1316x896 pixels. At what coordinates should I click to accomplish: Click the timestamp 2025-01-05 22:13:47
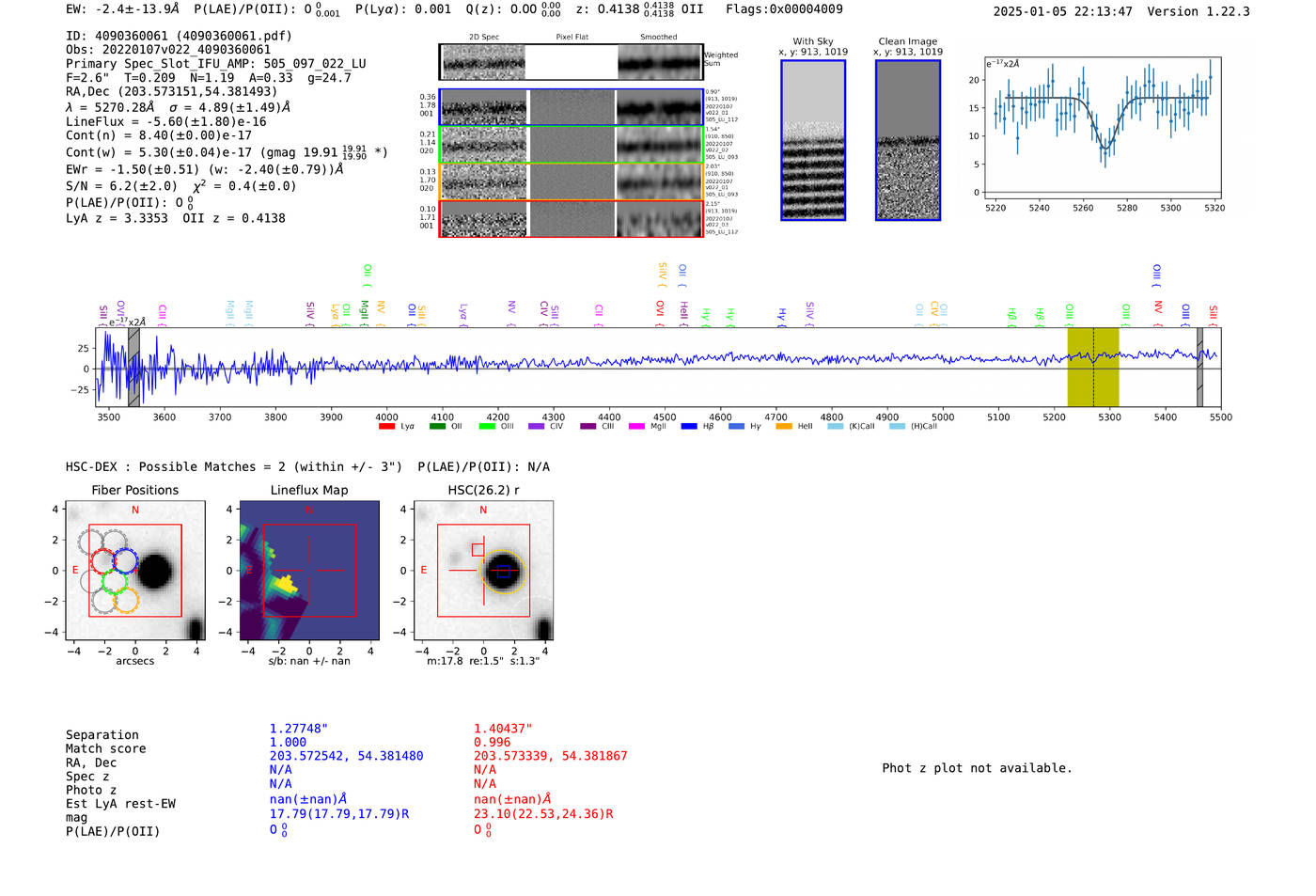[x=1063, y=11]
